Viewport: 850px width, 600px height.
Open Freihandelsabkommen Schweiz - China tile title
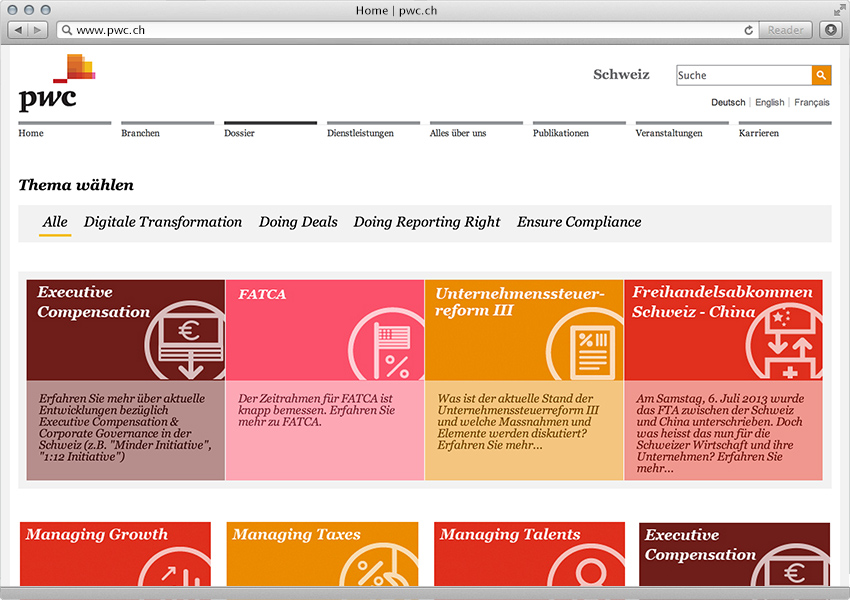click(x=723, y=302)
